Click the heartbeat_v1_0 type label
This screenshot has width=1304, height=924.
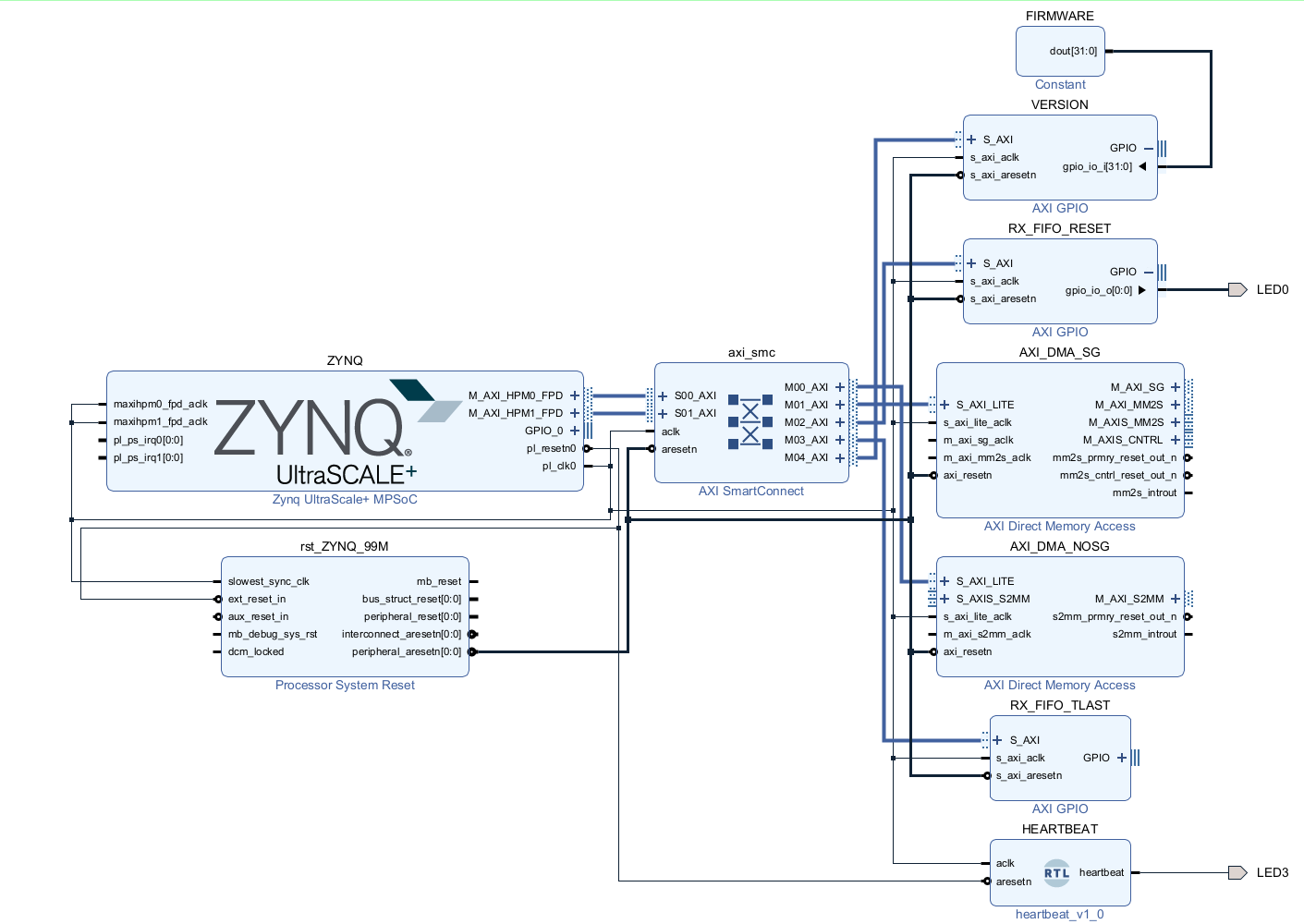(1060, 914)
